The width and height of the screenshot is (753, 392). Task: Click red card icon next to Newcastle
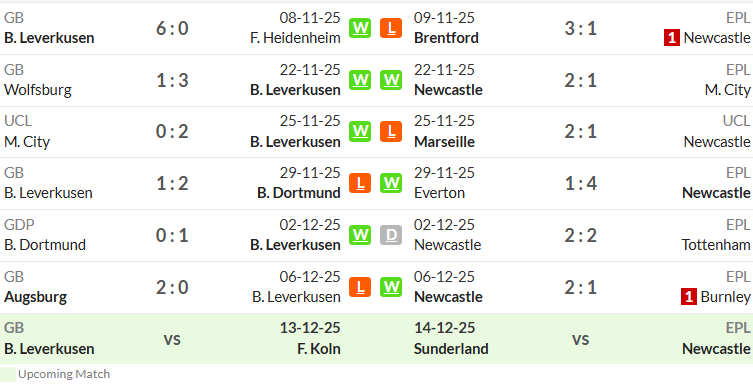click(x=671, y=37)
